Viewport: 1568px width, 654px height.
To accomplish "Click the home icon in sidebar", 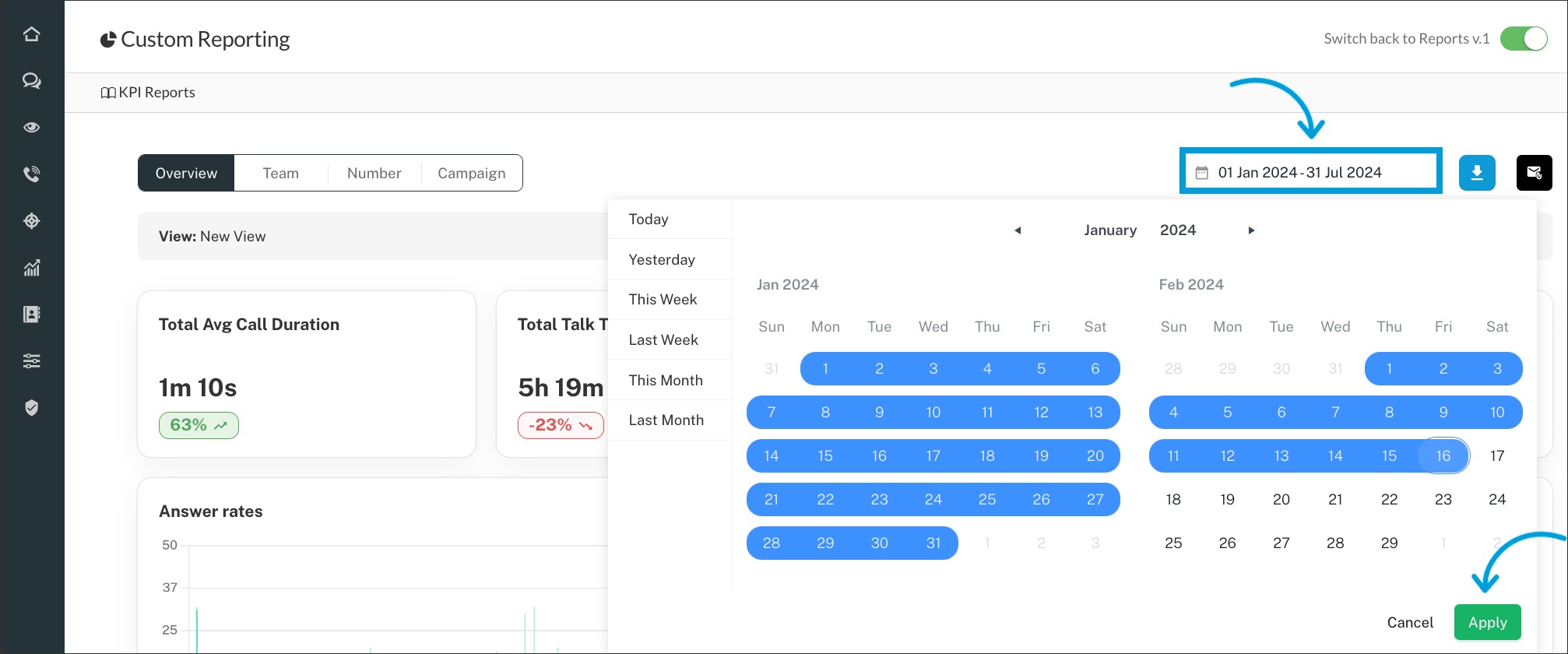I will [x=31, y=34].
